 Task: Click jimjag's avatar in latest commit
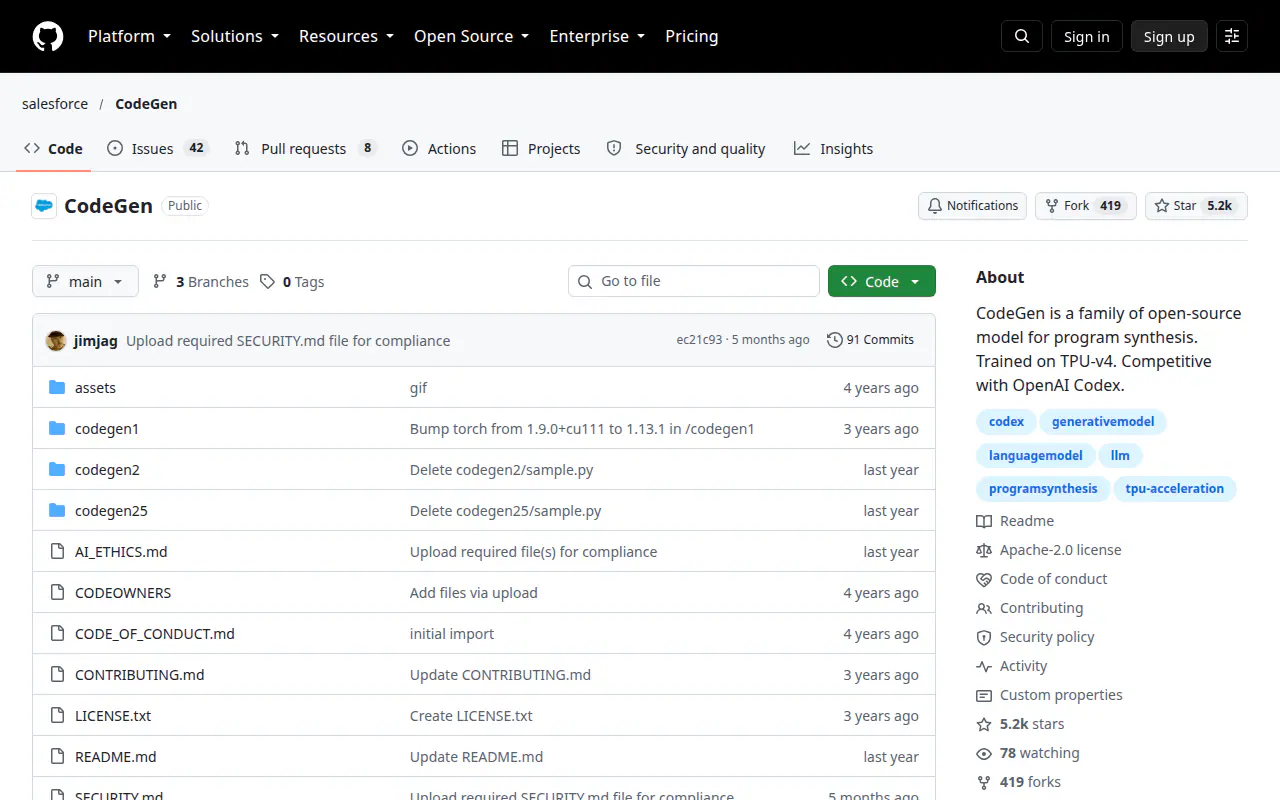coord(56,340)
